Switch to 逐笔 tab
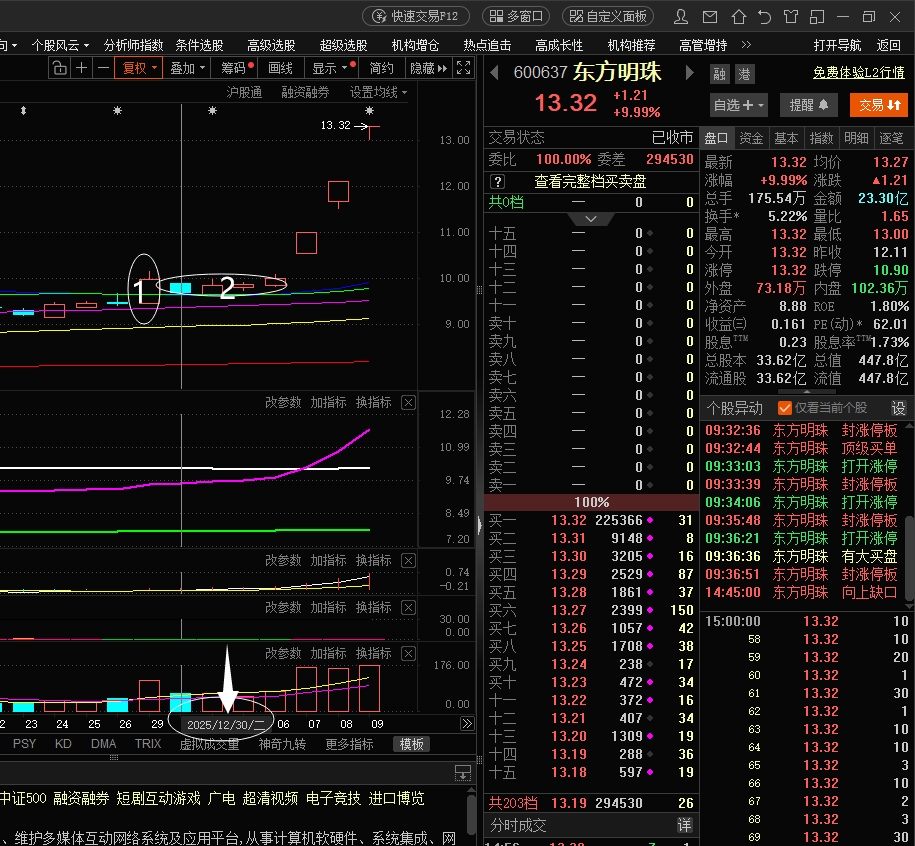This screenshot has height=846, width=915. point(891,138)
